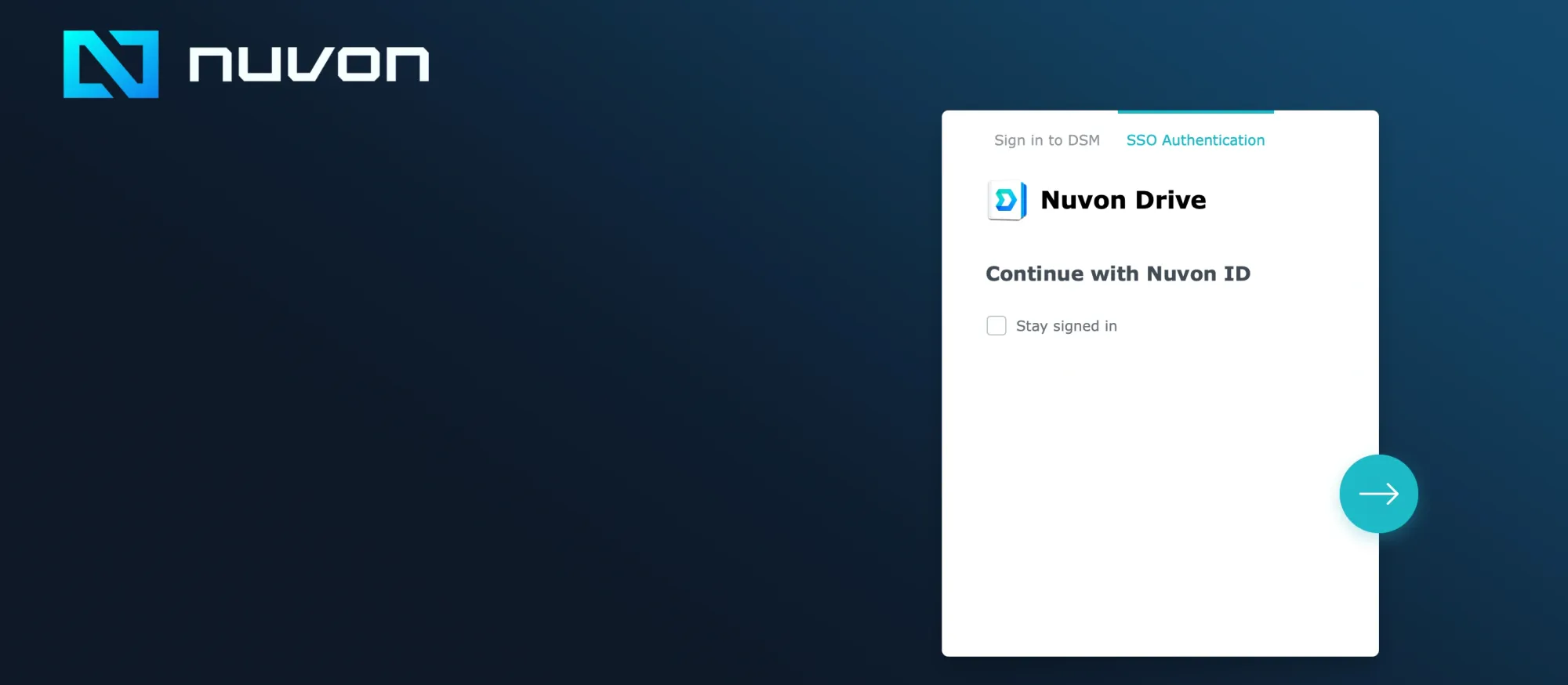
Task: Click the "Stay signed in" label text
Action: coord(1066,326)
